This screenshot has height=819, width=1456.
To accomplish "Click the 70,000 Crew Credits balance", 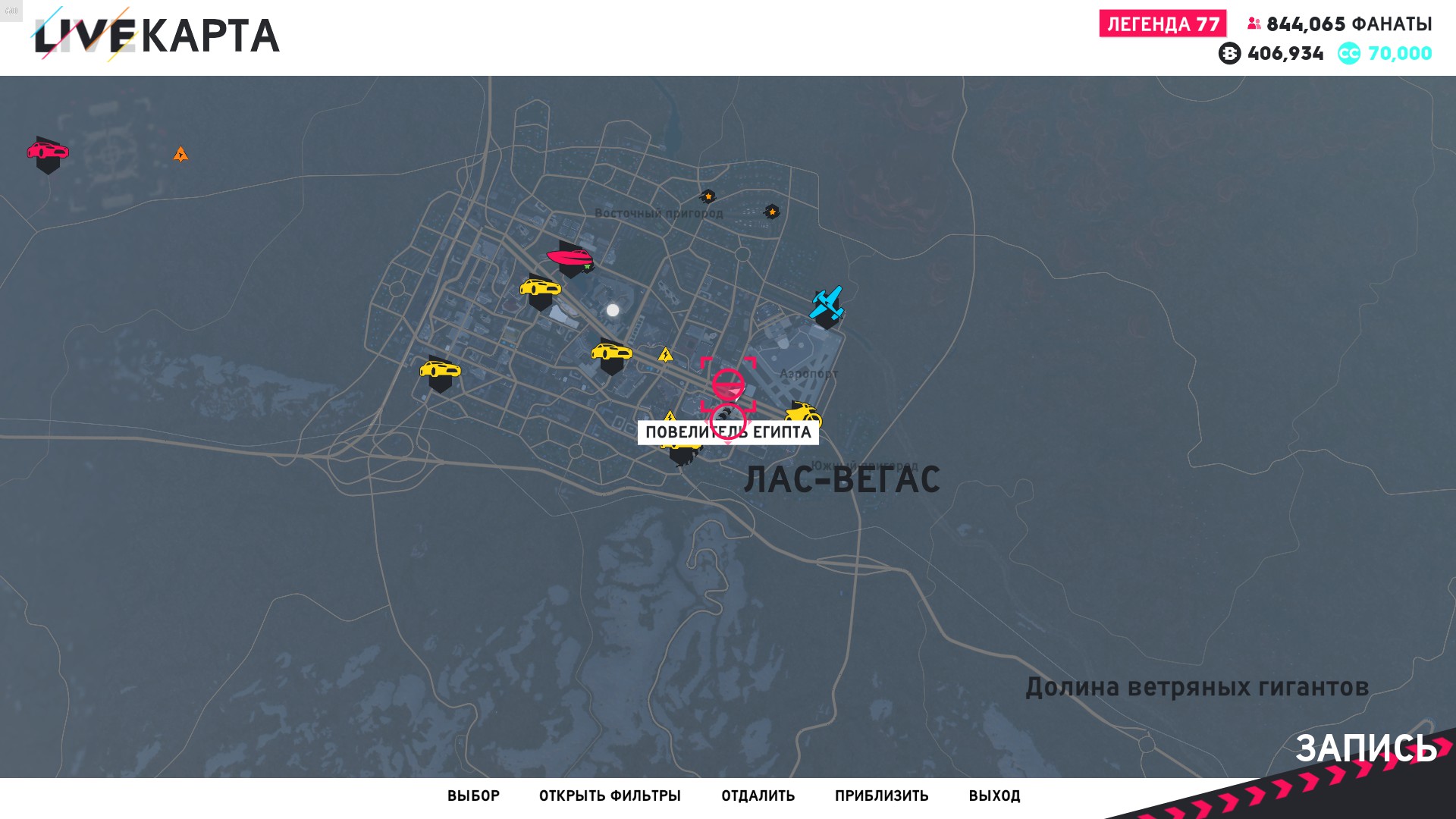I will click(1400, 53).
